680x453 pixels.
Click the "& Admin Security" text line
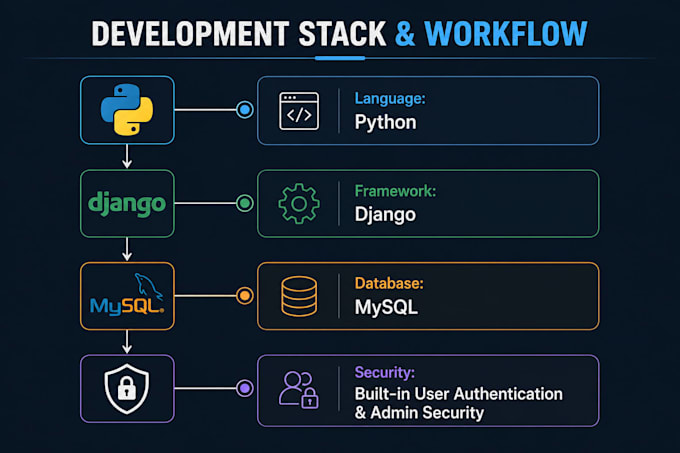click(x=419, y=413)
